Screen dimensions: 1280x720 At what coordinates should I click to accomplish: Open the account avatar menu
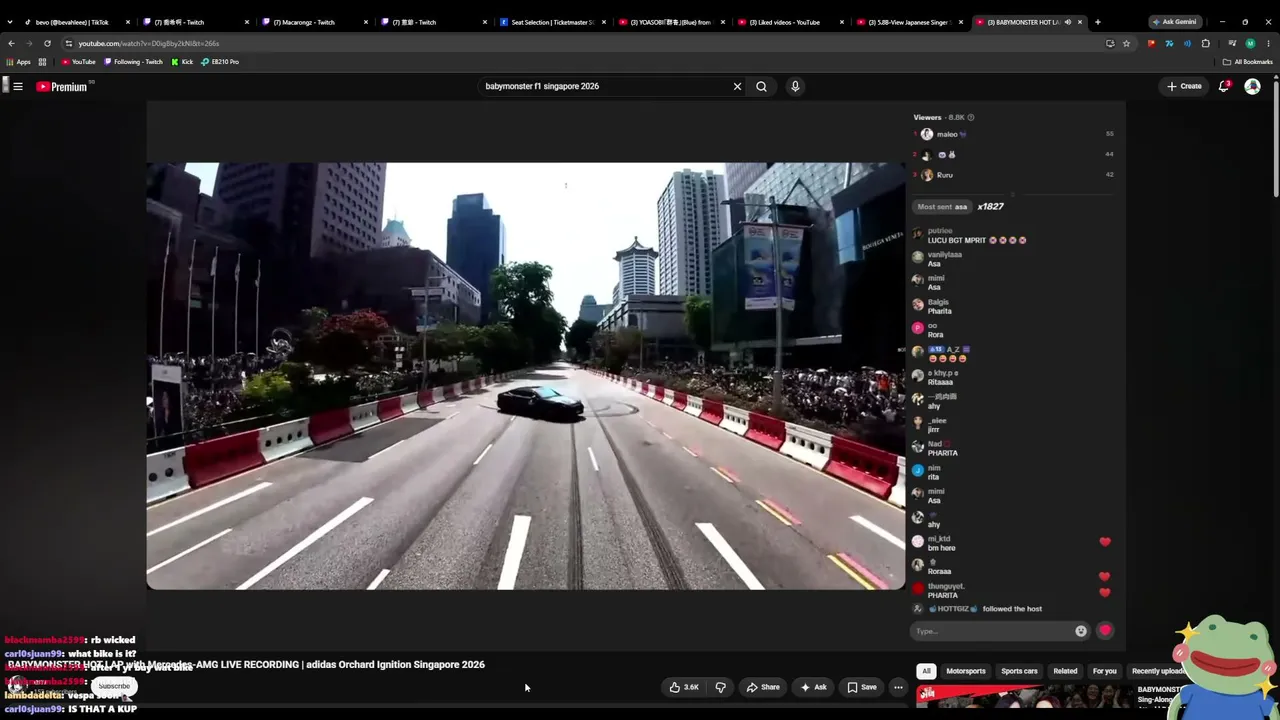(1252, 87)
